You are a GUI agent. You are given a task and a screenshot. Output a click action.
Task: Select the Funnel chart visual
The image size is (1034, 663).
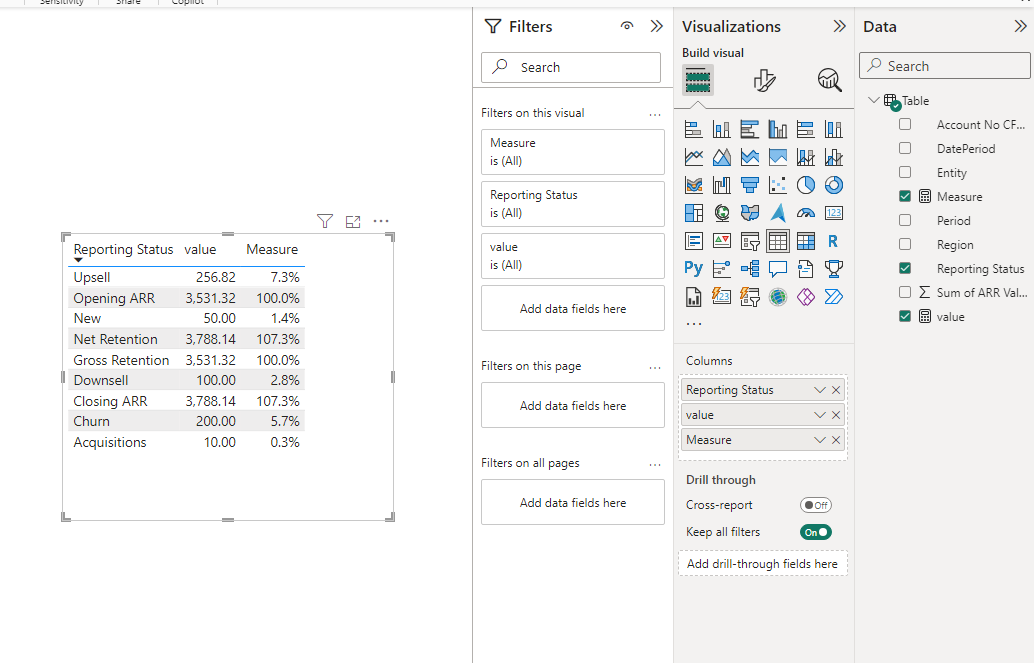click(750, 185)
